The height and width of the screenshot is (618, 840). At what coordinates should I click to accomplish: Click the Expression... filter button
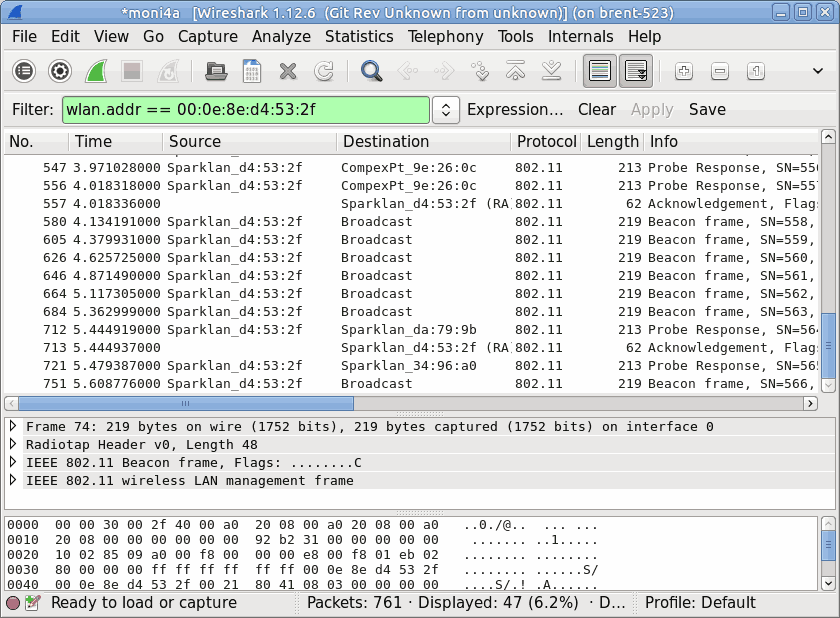pyautogui.click(x=515, y=110)
